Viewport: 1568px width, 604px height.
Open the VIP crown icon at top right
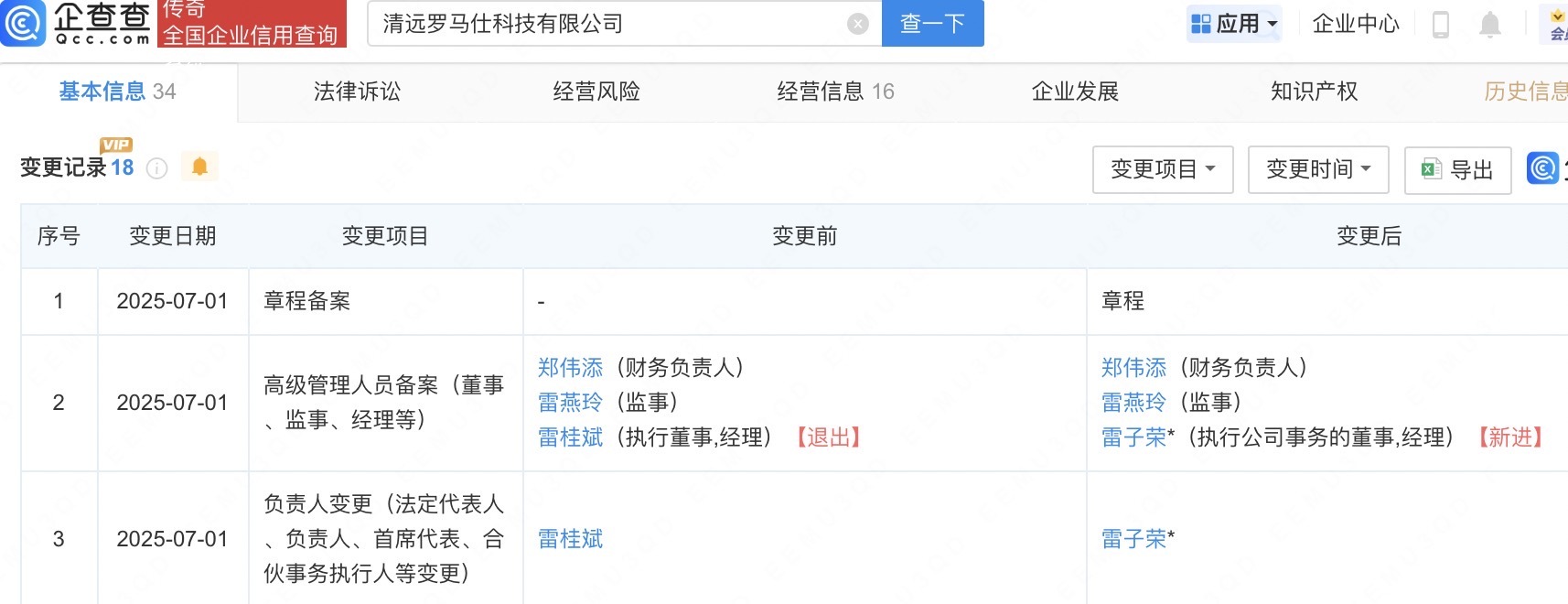[x=1558, y=25]
